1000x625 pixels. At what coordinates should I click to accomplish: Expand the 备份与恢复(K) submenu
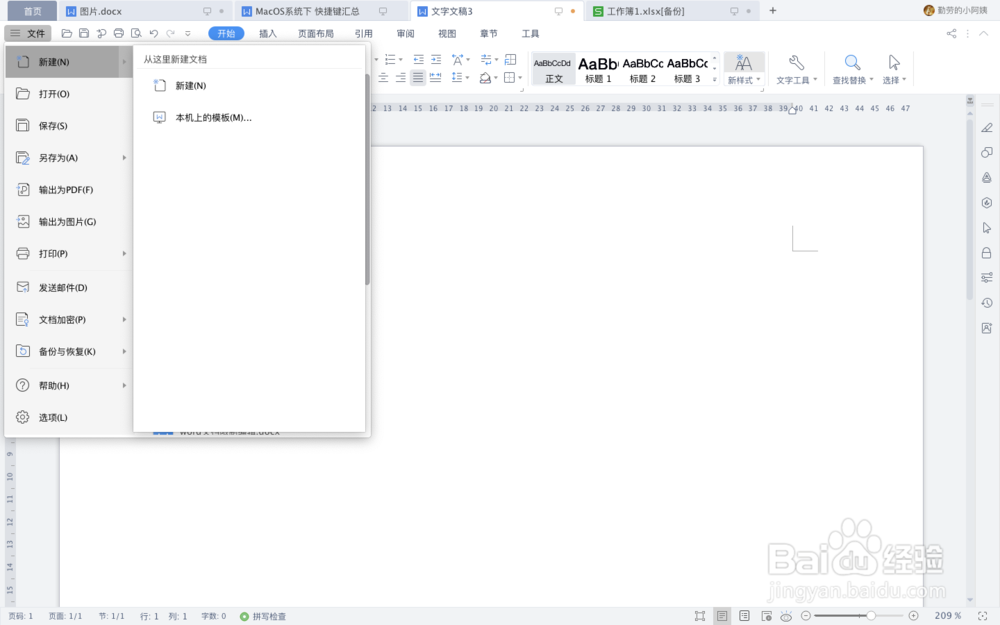pyautogui.click(x=68, y=351)
